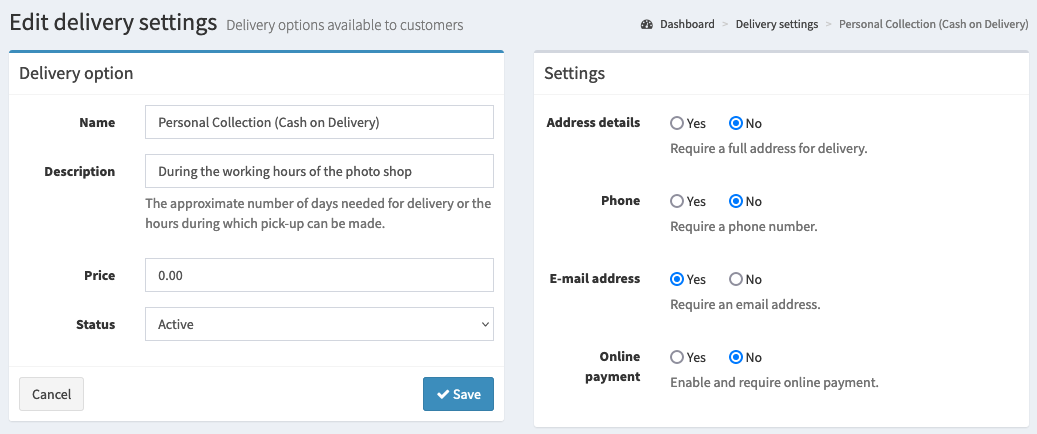The image size is (1037, 434).
Task: Select No for Phone requirement
Action: coord(735,201)
